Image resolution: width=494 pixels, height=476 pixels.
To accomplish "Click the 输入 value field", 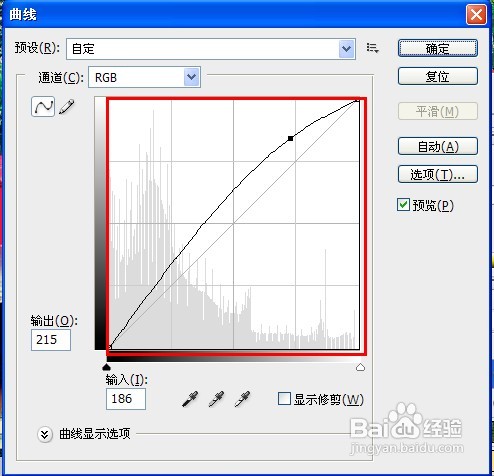I will click(126, 399).
